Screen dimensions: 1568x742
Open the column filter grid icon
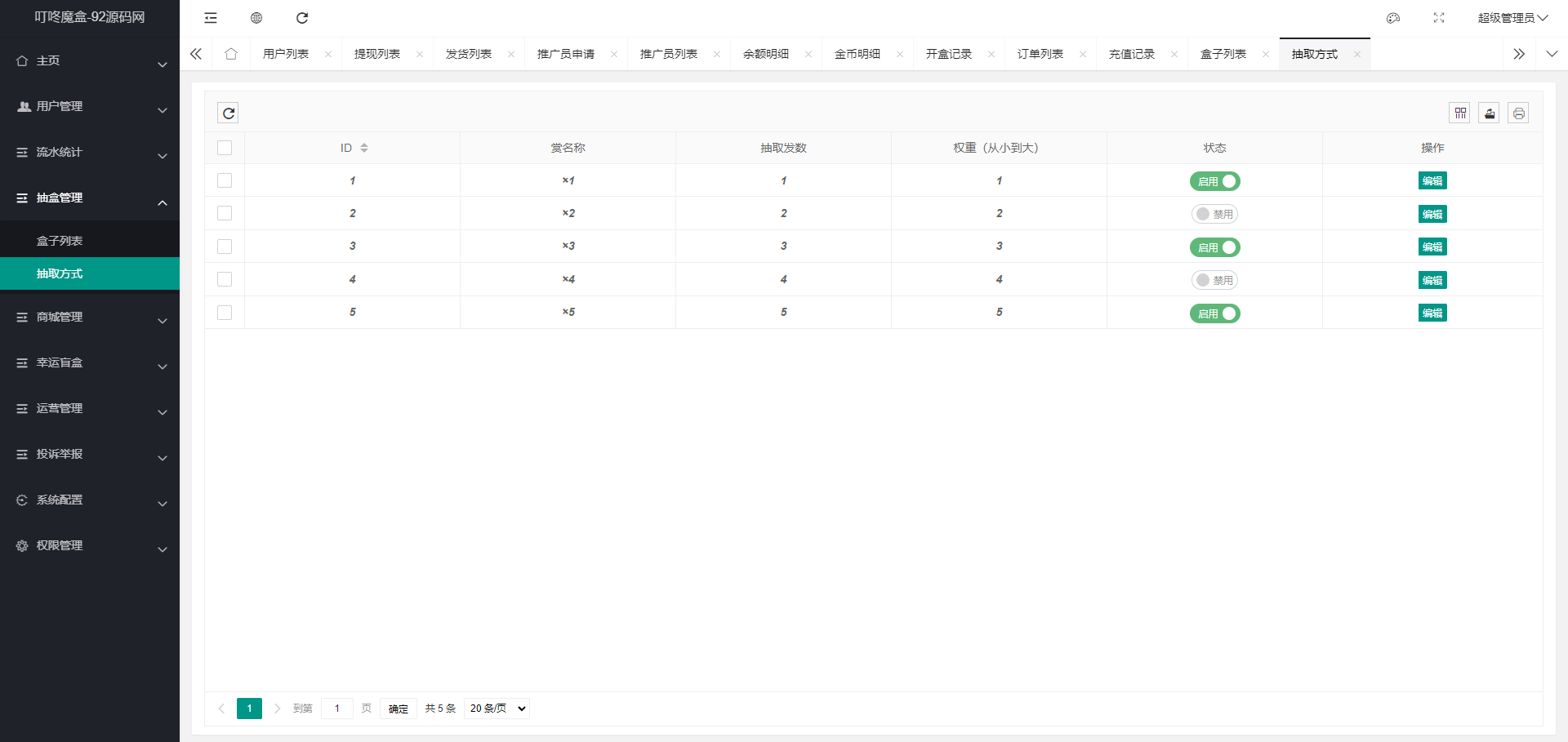click(1460, 113)
